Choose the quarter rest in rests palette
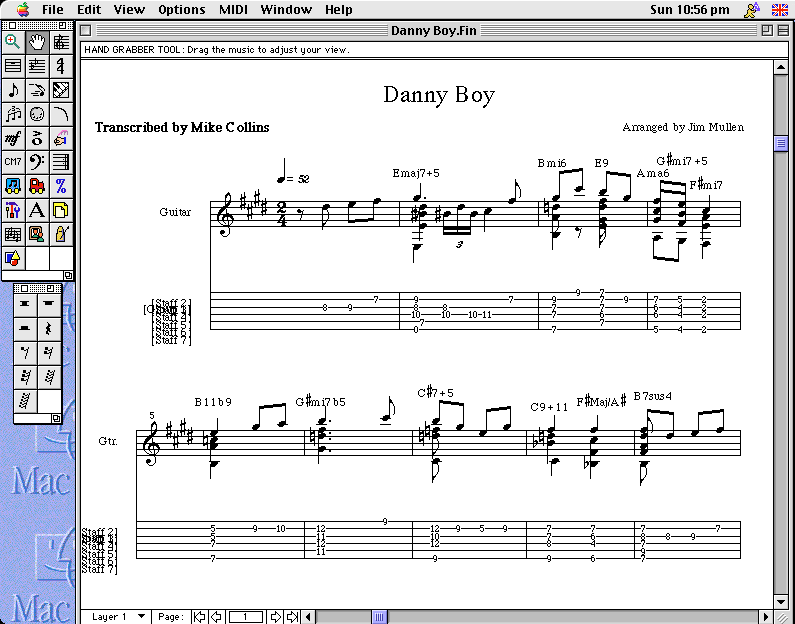This screenshot has height=624, width=795. coord(49,328)
